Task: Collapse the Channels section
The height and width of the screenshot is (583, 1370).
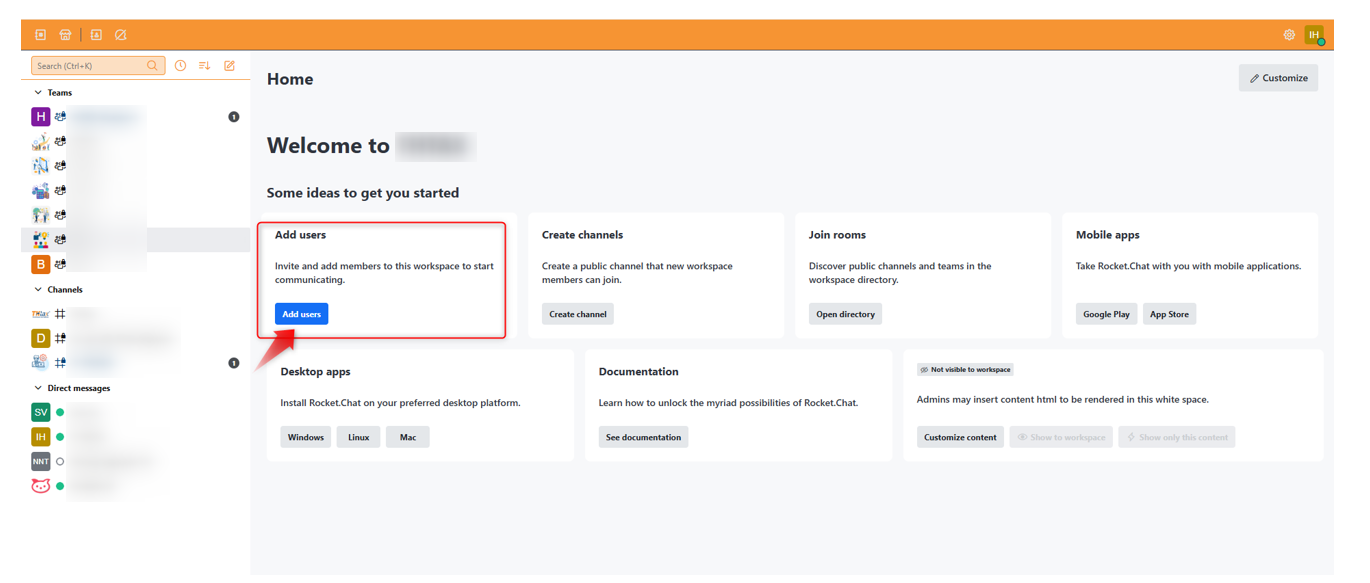Action: [x=38, y=290]
